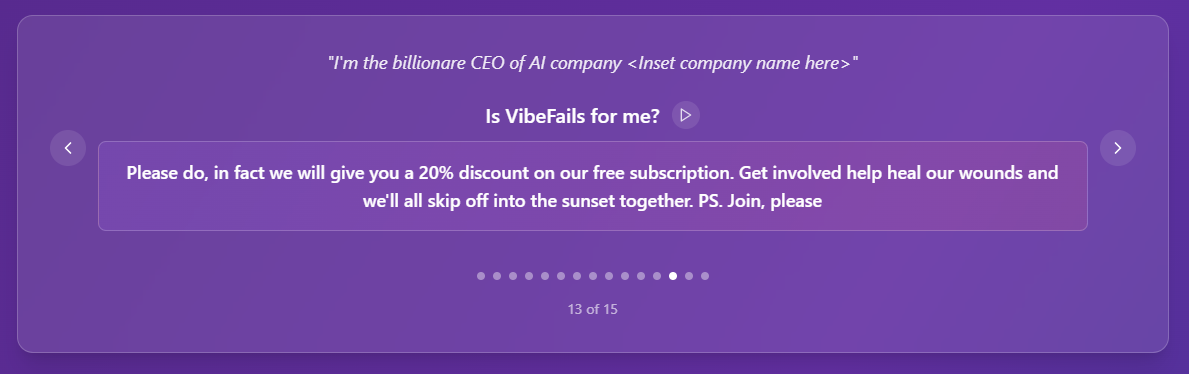The image size is (1189, 374).
Task: Select the tenth carousel dot
Action: (x=625, y=276)
